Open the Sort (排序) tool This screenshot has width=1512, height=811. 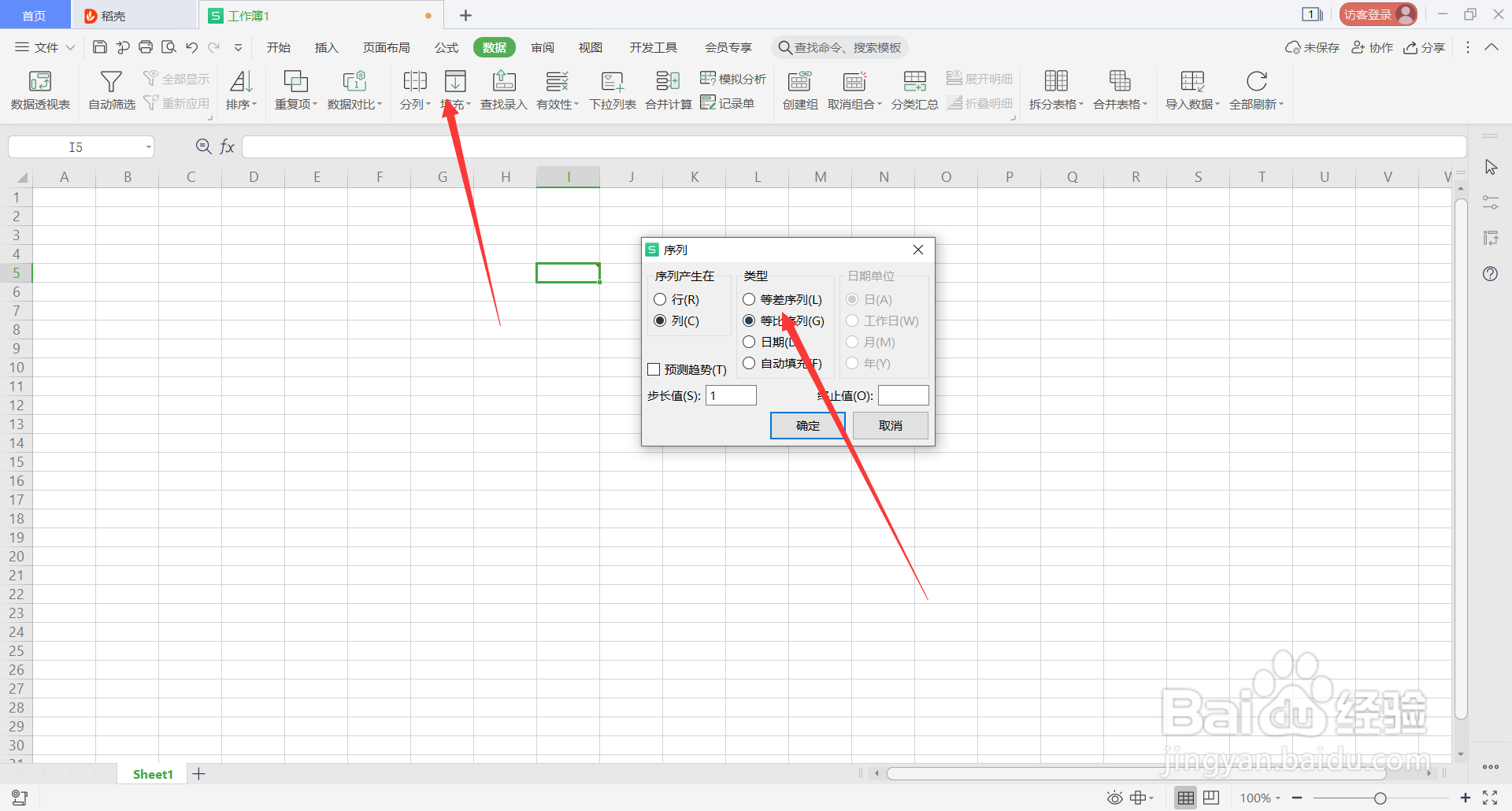pos(241,90)
